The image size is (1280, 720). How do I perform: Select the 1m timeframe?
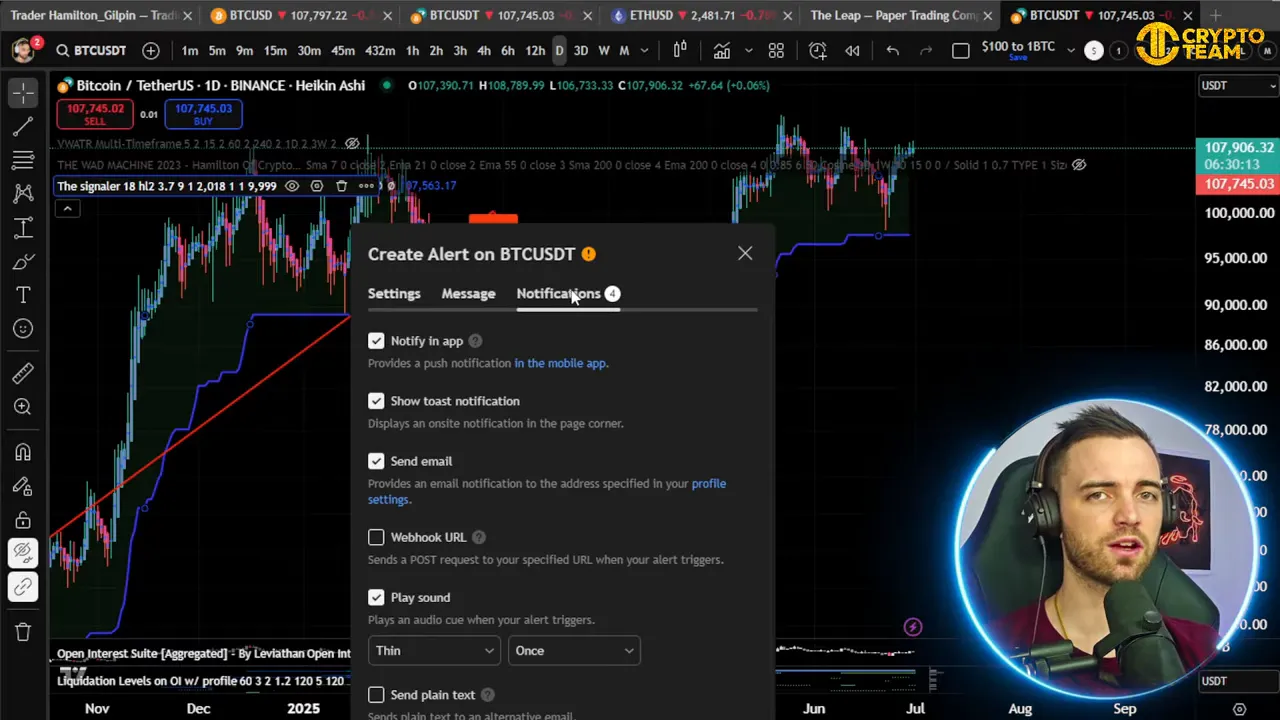[x=190, y=51]
